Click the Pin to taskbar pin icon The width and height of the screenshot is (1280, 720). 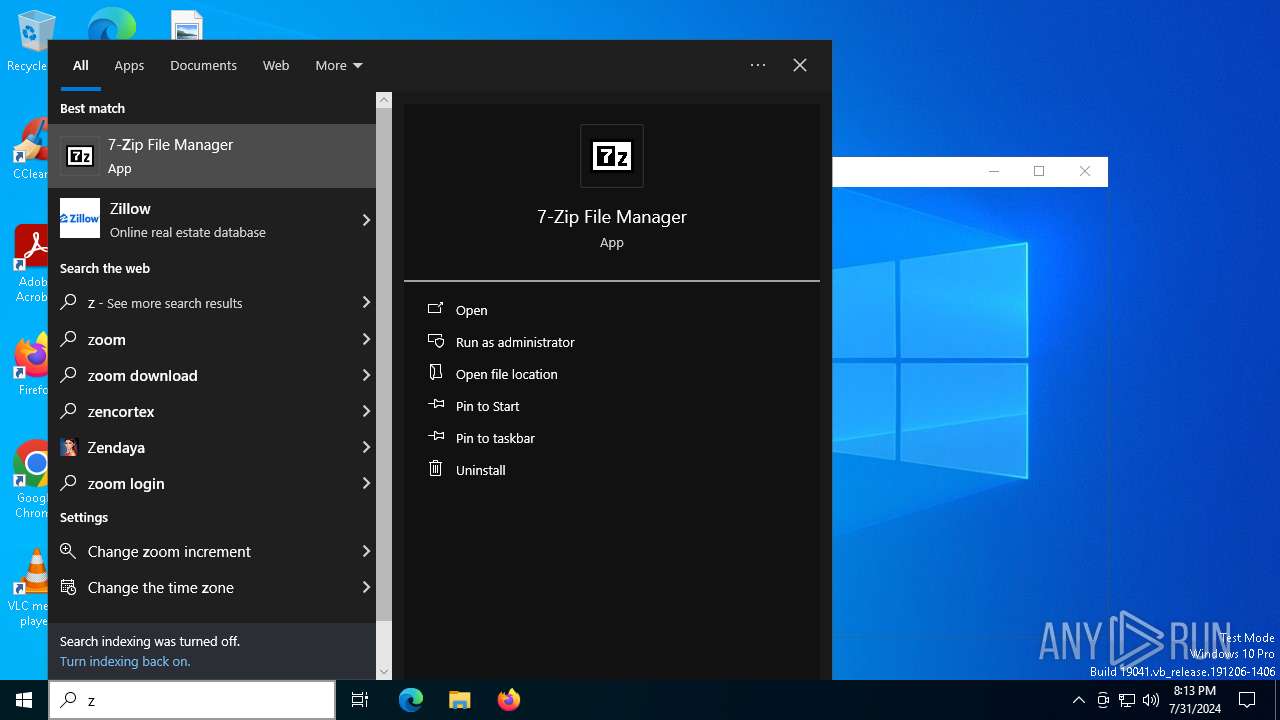(435, 437)
